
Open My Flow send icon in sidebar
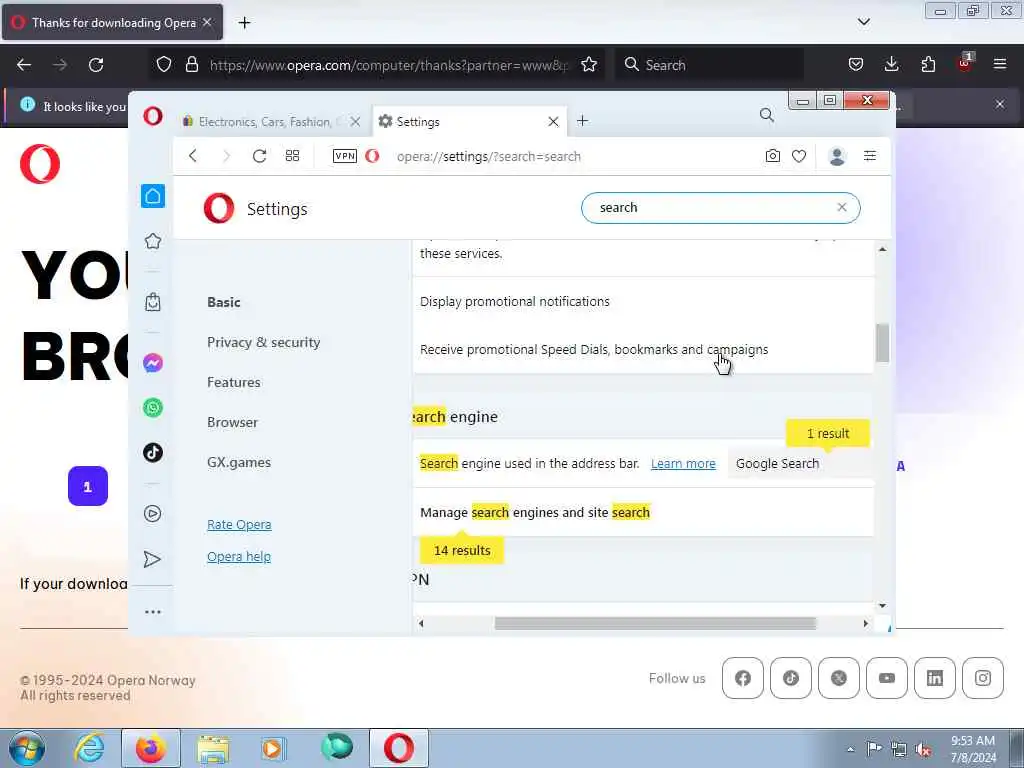pos(152,559)
